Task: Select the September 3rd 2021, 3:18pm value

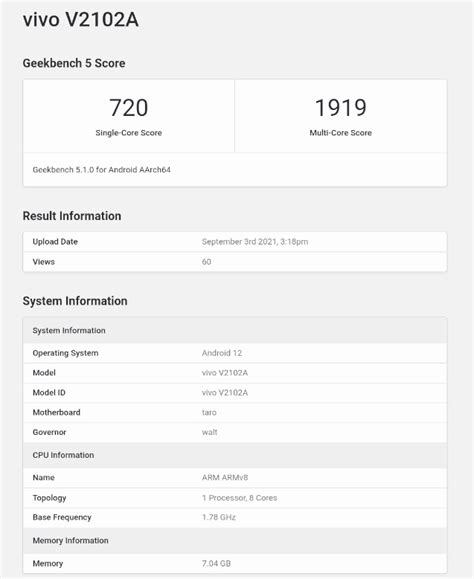Action: pos(255,242)
